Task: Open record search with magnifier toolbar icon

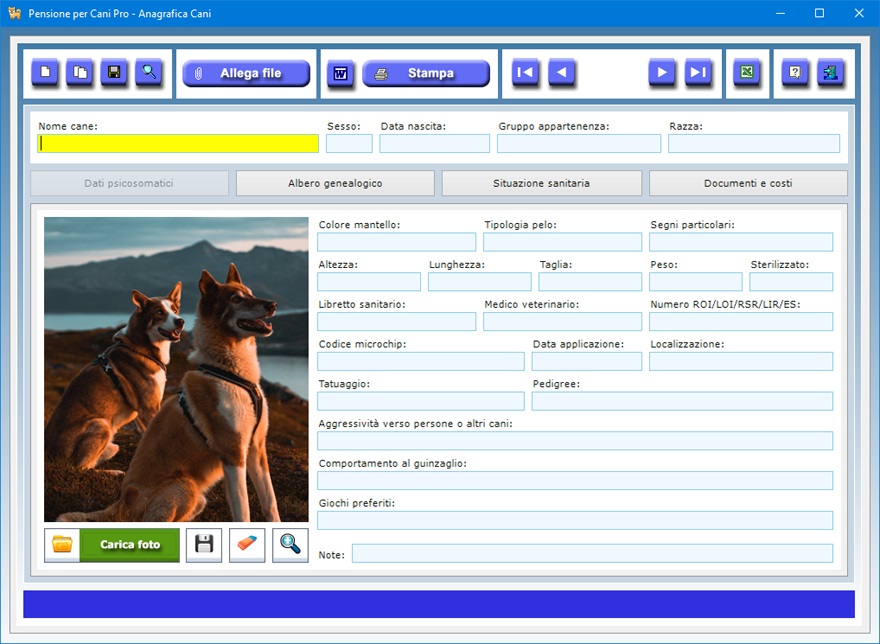Action: click(149, 72)
